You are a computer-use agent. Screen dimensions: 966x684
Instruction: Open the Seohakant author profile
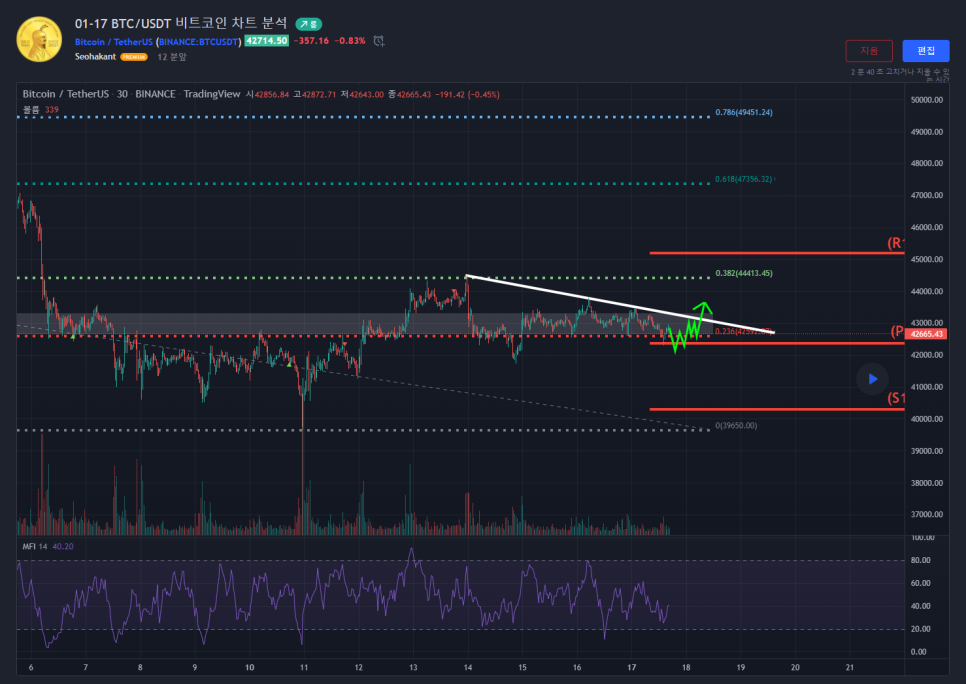[x=96, y=57]
